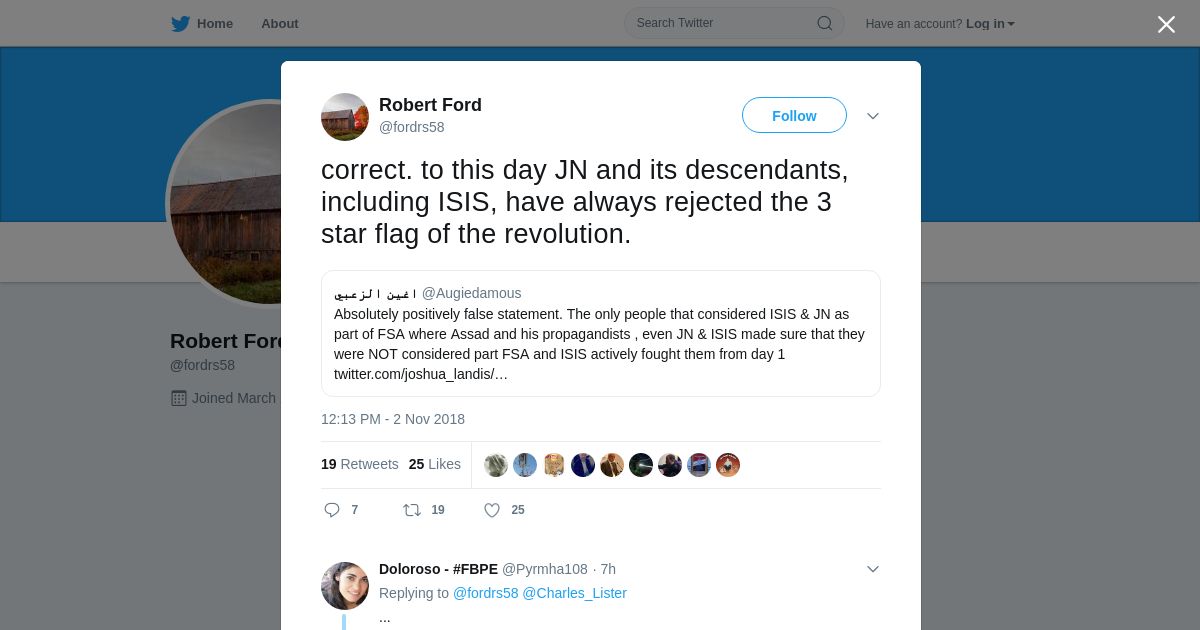This screenshot has width=1200, height=630.
Task: Retweet using the retweet arrows icon
Action: pos(412,510)
